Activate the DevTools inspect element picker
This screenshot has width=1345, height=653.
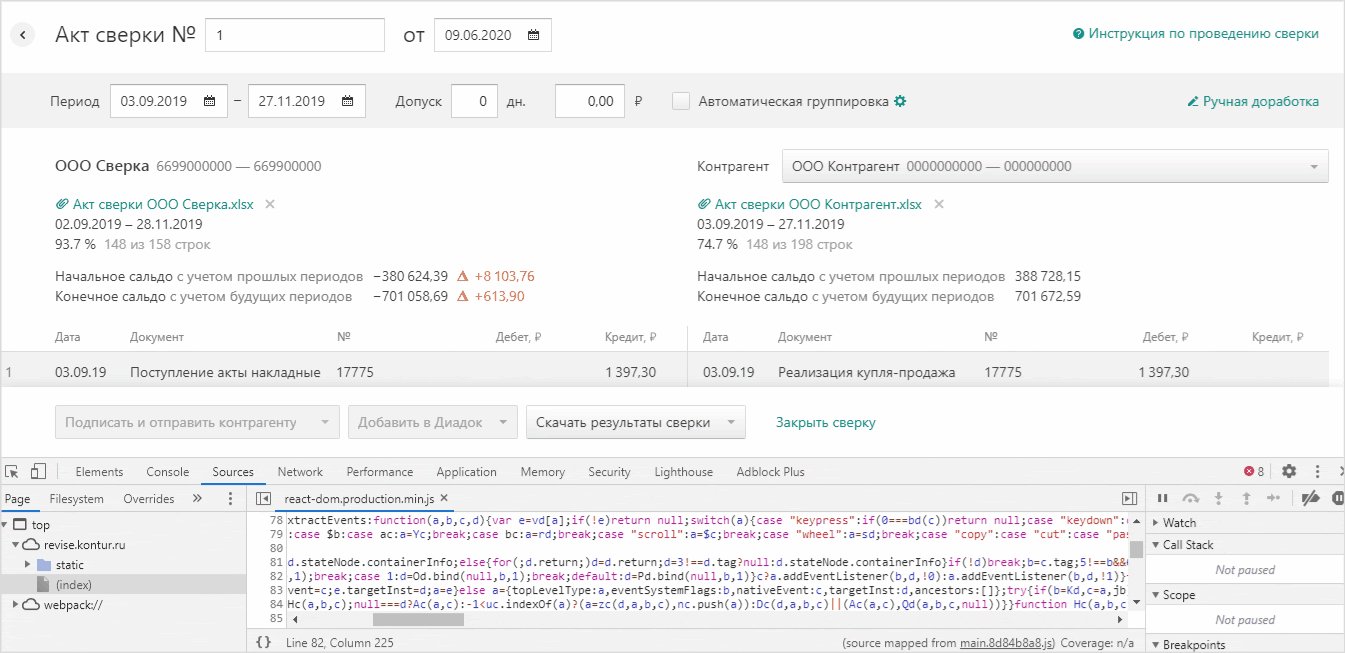coord(14,471)
